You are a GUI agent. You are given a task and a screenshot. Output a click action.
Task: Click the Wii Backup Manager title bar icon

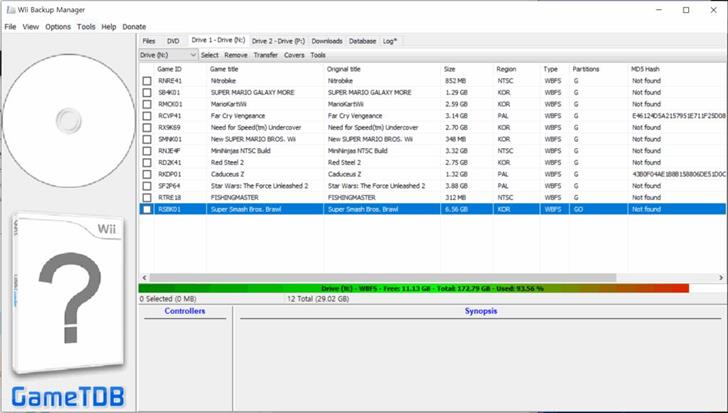coord(11,10)
